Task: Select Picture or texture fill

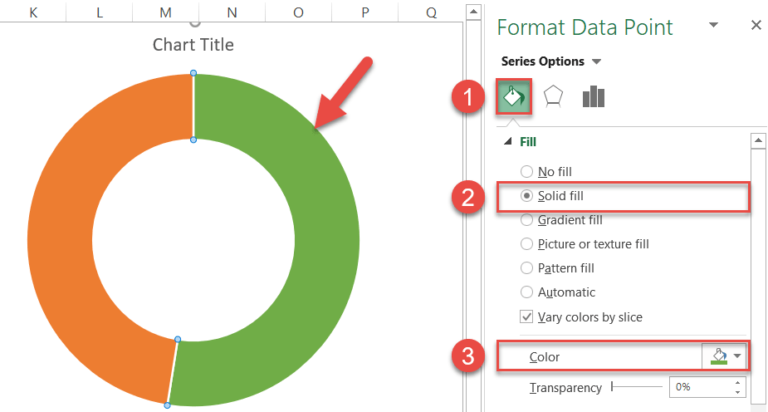Action: tap(526, 244)
